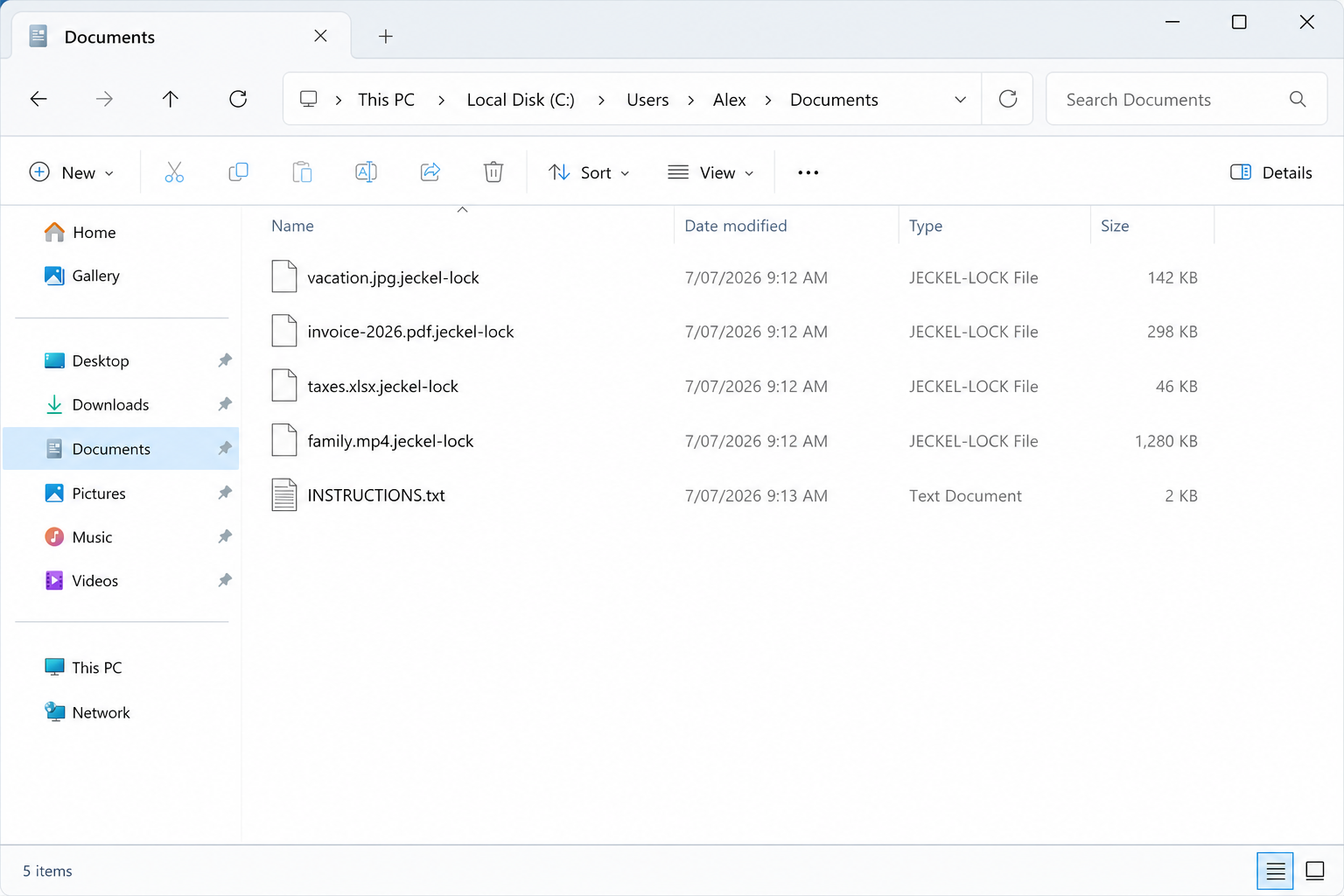This screenshot has height=896, width=1344.
Task: Open This PC in the sidebar
Action: pyautogui.click(x=83, y=668)
